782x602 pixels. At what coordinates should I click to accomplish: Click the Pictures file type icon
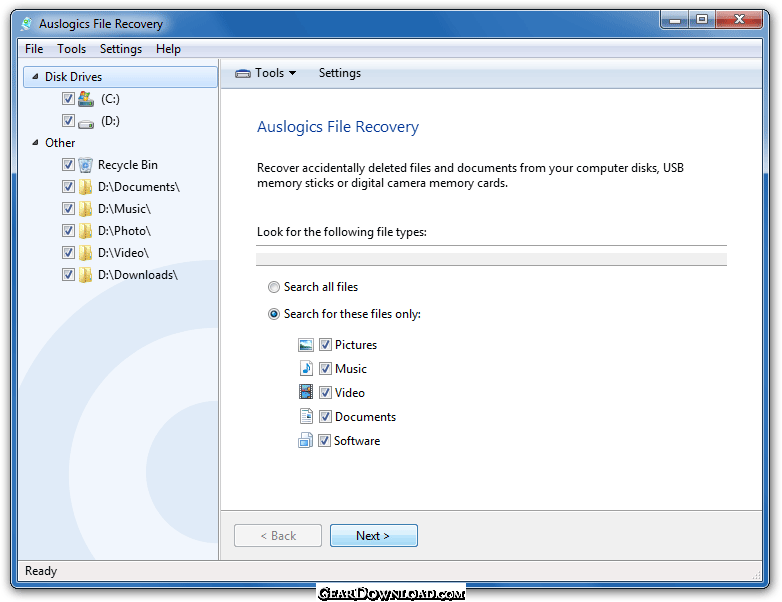click(x=306, y=345)
